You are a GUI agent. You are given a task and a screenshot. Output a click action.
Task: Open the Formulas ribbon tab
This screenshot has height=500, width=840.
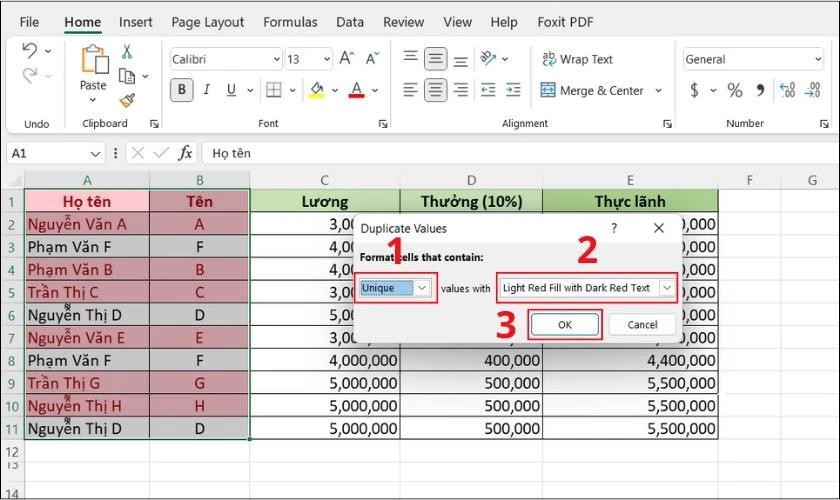(290, 22)
